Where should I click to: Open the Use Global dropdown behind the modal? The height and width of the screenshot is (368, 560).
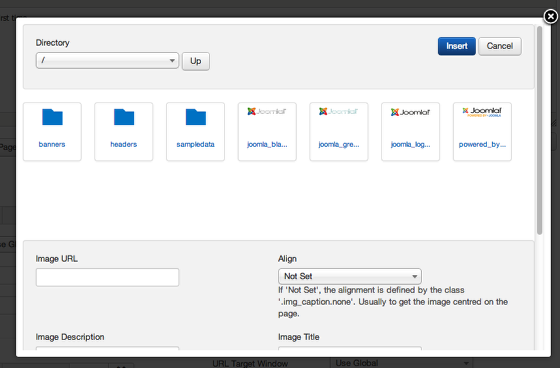tap(401, 363)
